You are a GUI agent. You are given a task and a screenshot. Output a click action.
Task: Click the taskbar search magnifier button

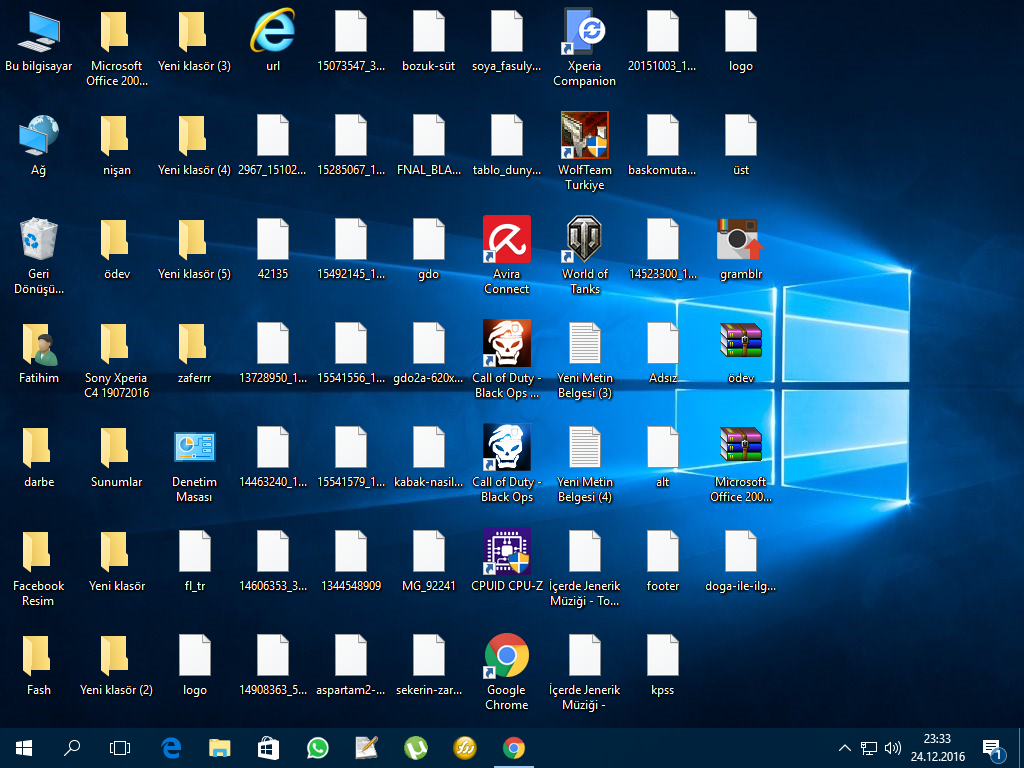click(x=72, y=747)
